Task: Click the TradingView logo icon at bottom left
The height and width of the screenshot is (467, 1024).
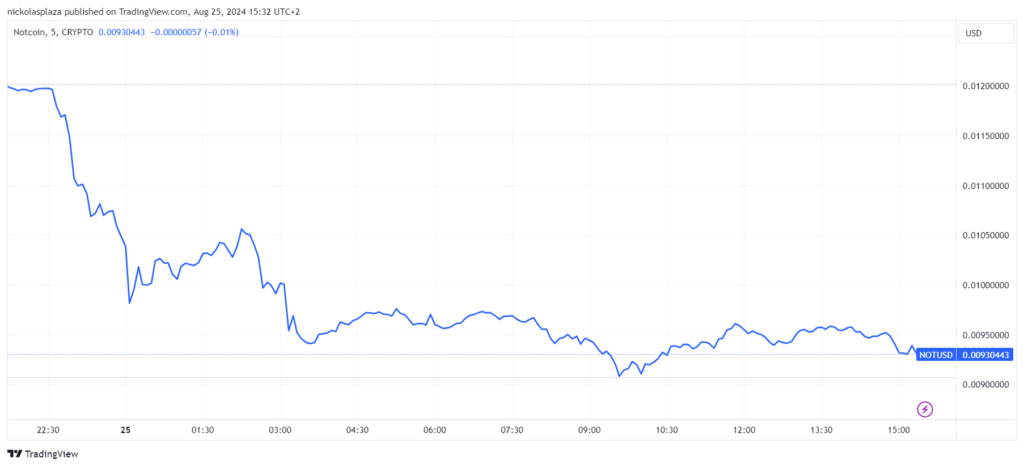Action: coord(15,453)
